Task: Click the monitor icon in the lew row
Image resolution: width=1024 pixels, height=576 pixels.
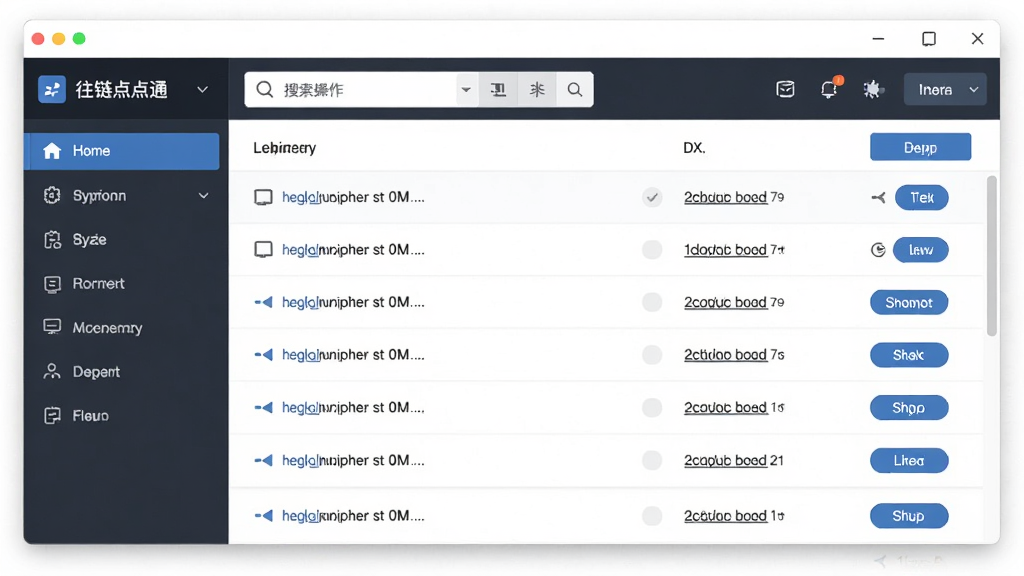Action: pos(263,249)
